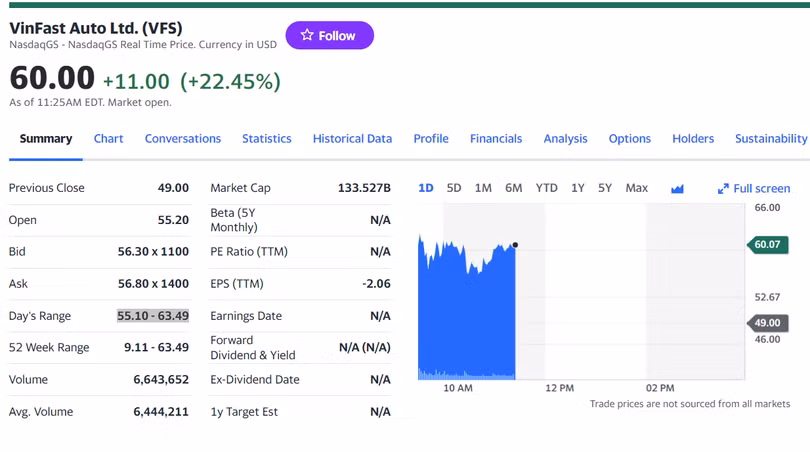
Task: Select the 5D chart range
Action: coord(454,188)
